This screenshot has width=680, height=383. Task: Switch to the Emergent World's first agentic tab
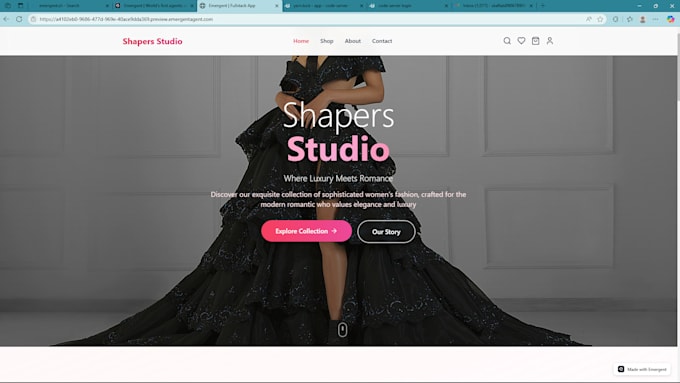(155, 6)
